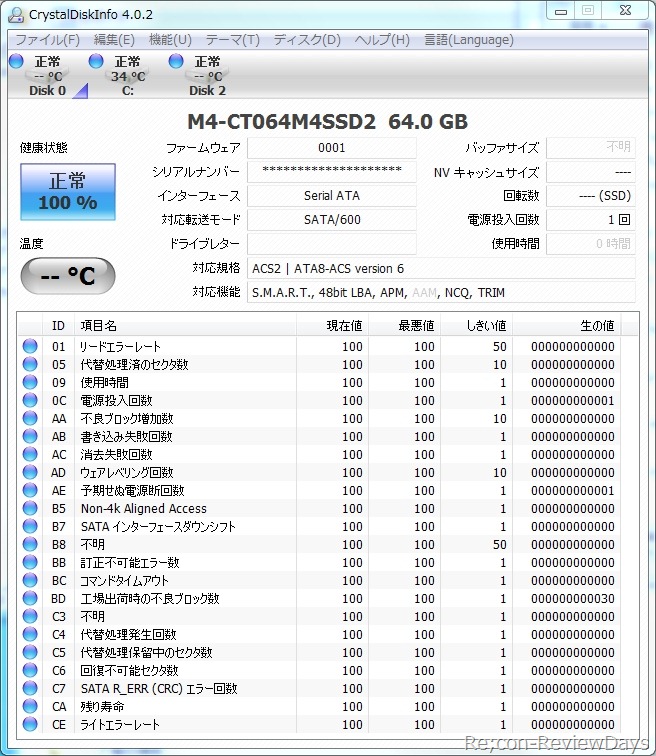Click status icon of row C4 代替処理発生回数
The width and height of the screenshot is (656, 756).
(30, 634)
